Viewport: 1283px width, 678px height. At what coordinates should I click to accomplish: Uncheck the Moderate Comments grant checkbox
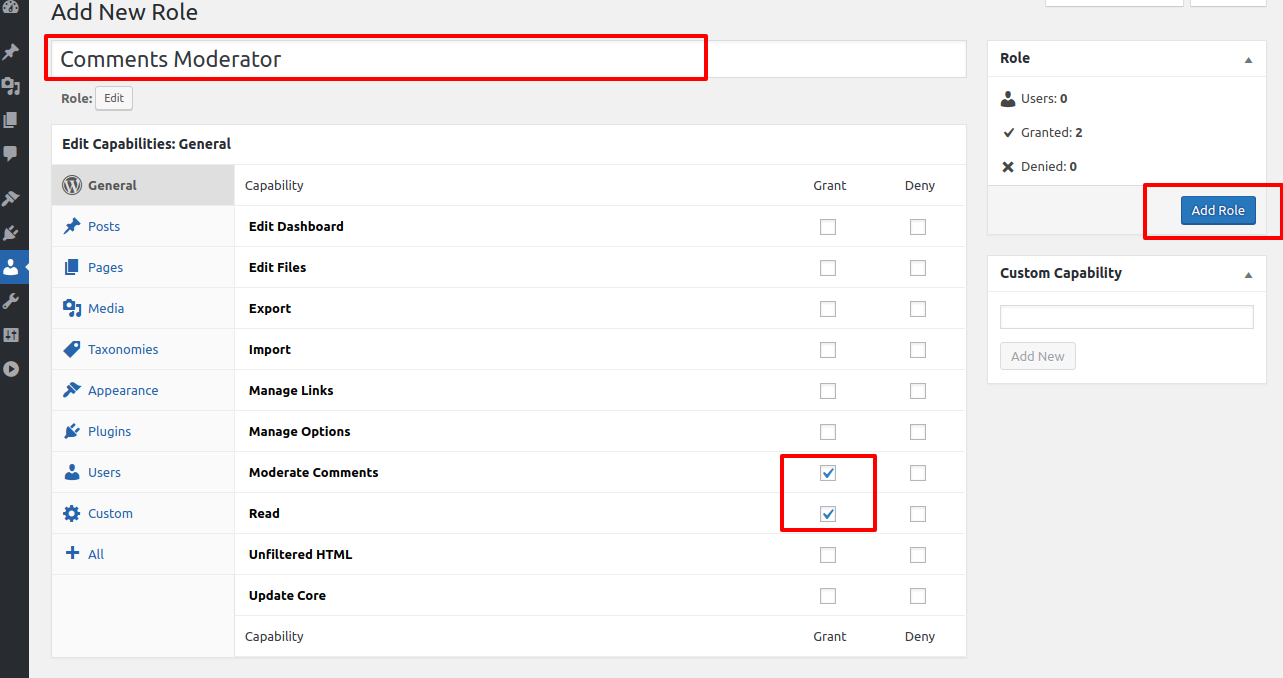[x=827, y=472]
